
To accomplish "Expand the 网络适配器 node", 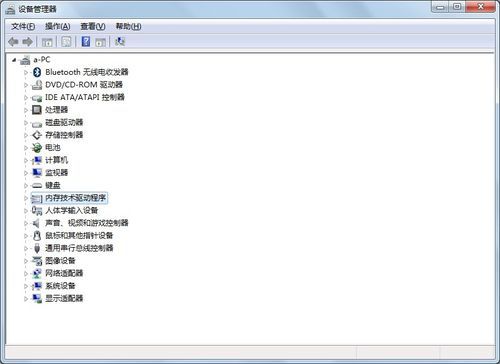I will tap(26, 274).
